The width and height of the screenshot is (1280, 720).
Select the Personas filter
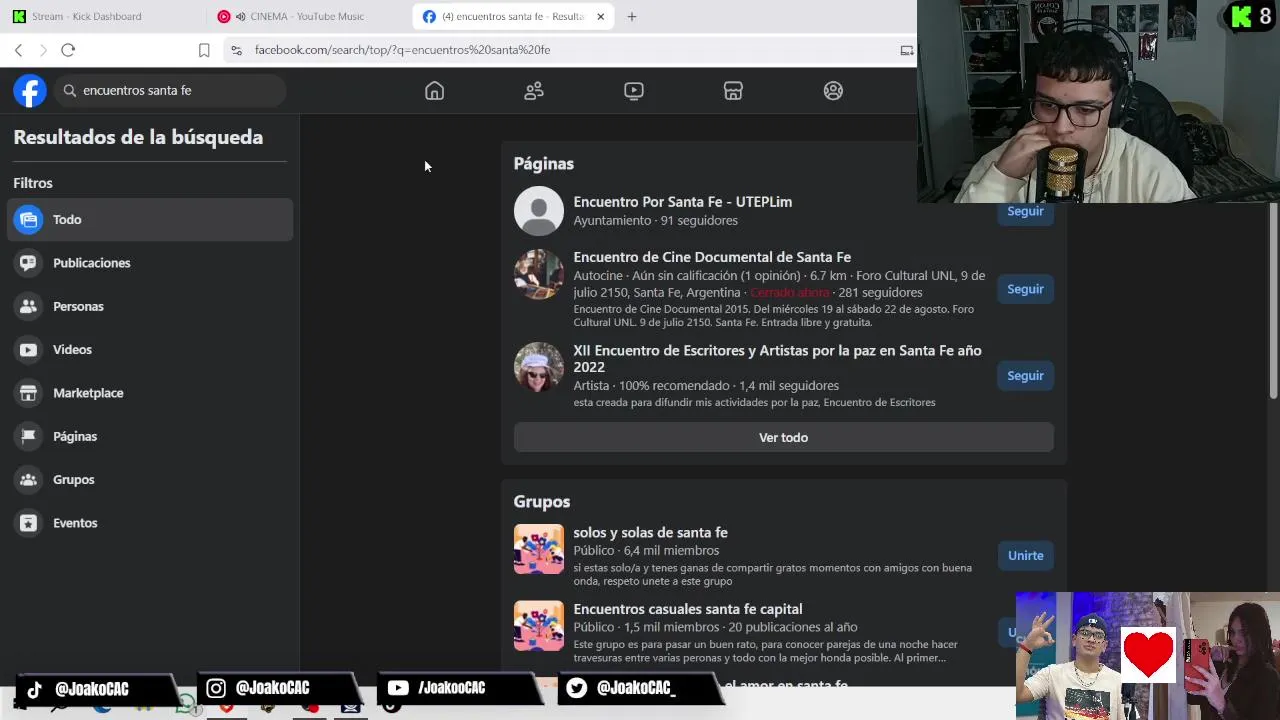coord(150,306)
